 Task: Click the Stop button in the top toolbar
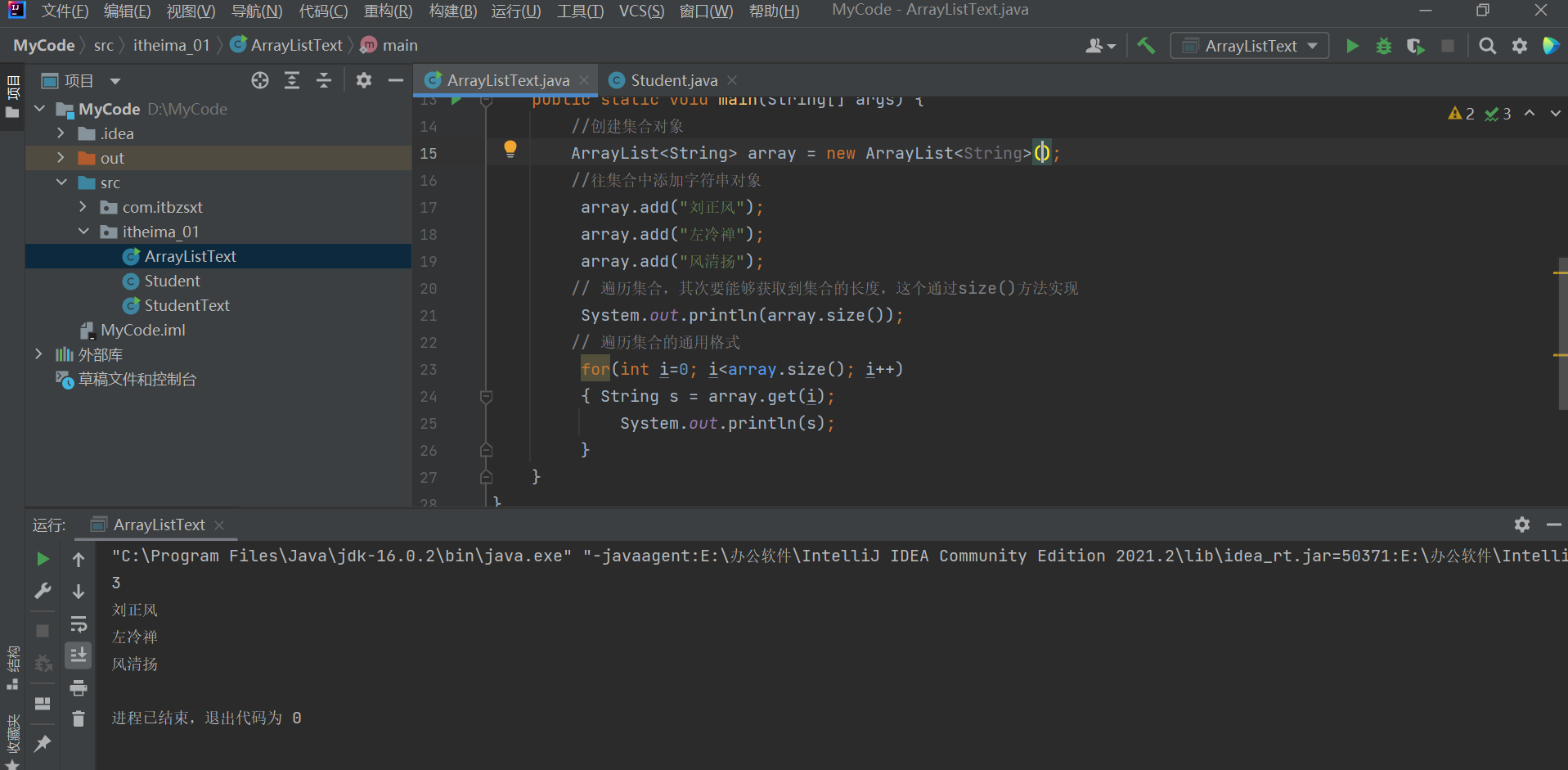(1448, 46)
